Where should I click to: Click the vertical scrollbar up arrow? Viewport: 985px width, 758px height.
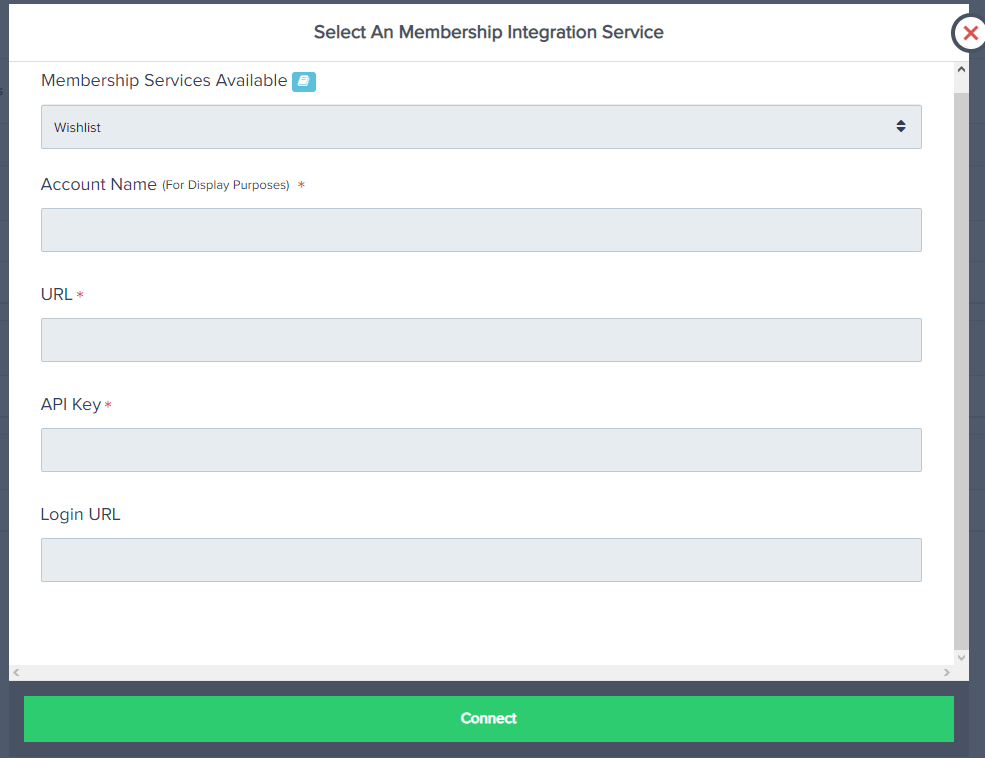coord(961,70)
